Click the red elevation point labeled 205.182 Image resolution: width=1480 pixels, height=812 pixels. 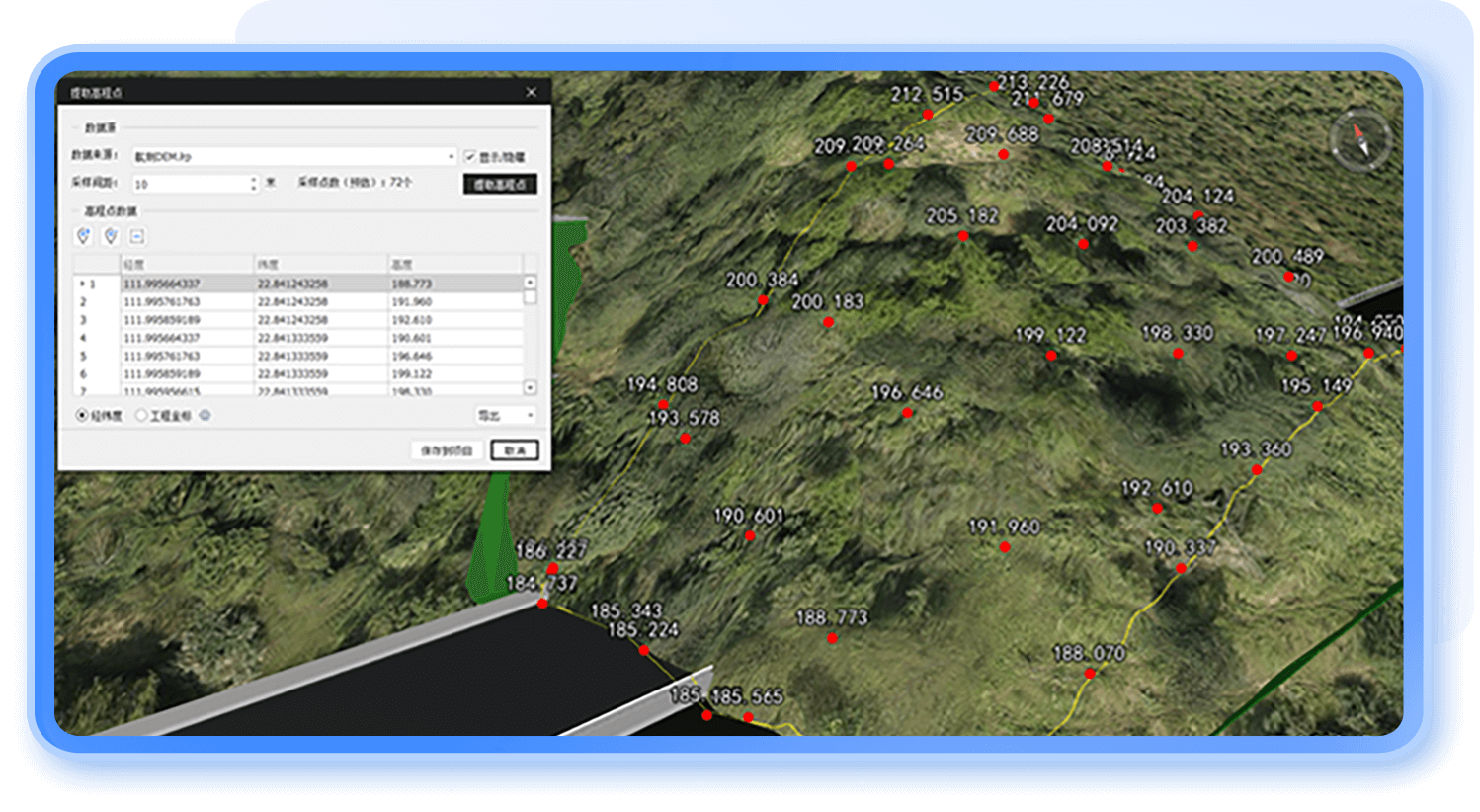963,236
